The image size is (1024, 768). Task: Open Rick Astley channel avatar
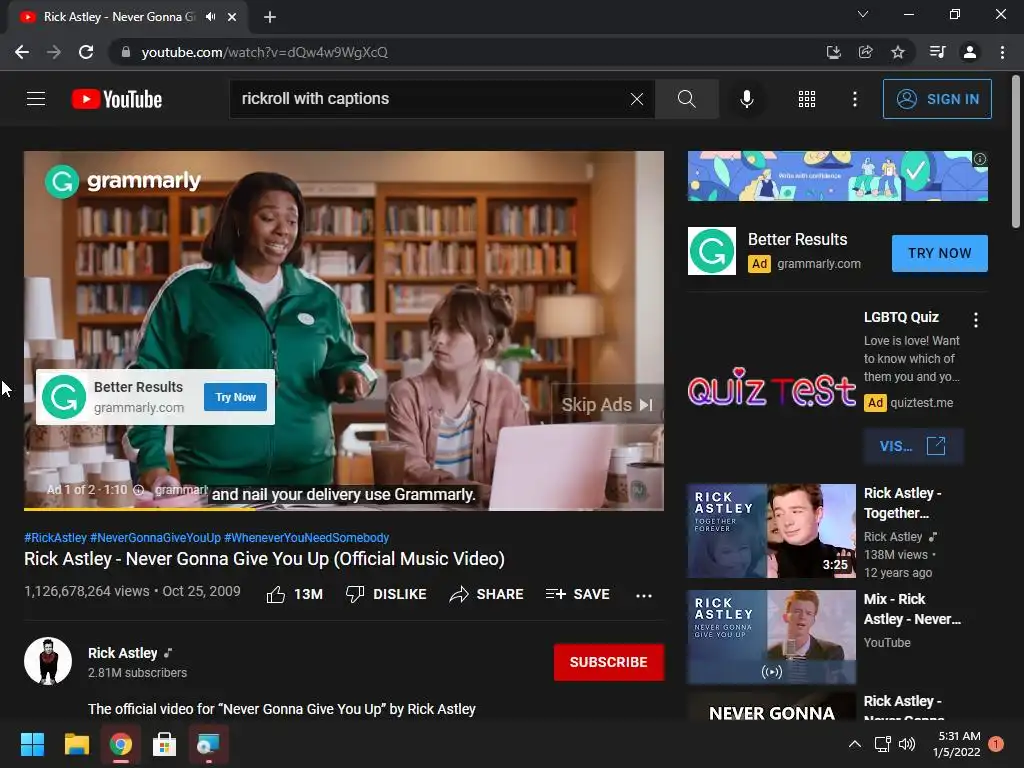pos(48,661)
